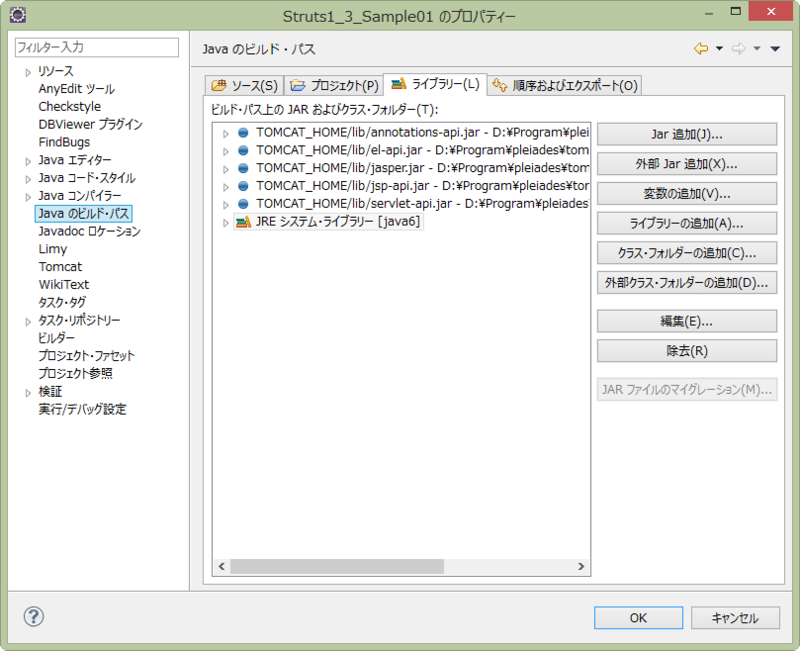Click the servlet-api.jar library icon
Screen dimensions: 800x651
[243, 204]
